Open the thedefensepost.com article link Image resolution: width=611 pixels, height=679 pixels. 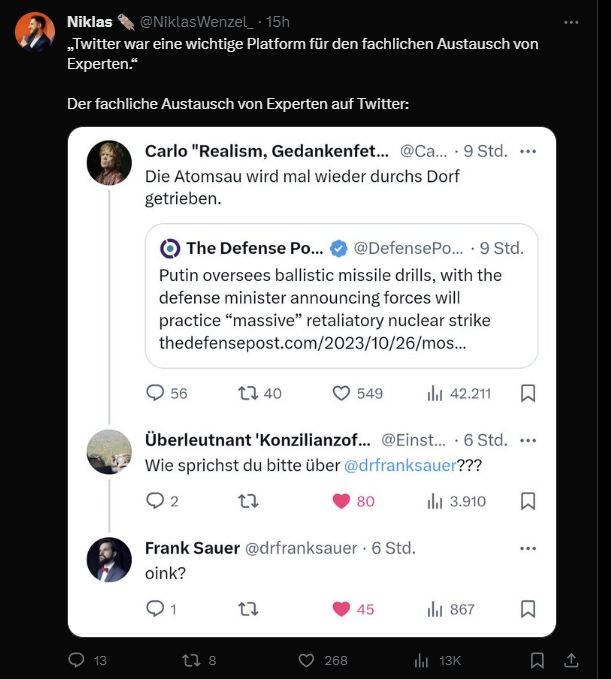[x=312, y=343]
